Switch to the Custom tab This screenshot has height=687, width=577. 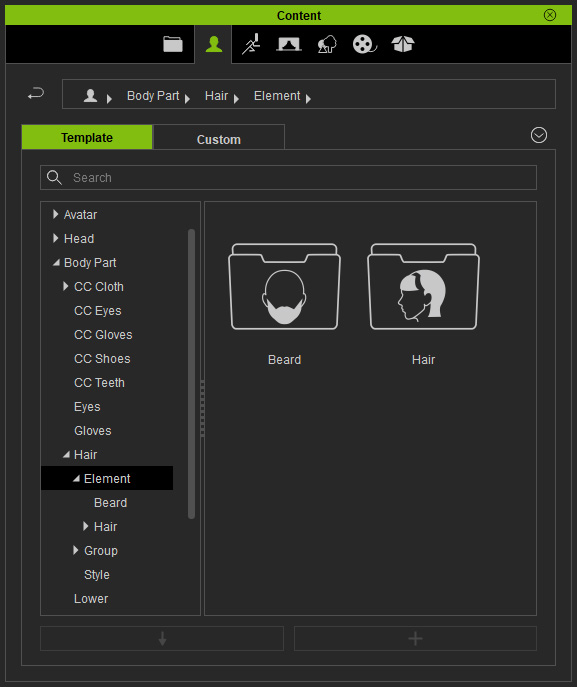[x=219, y=138]
